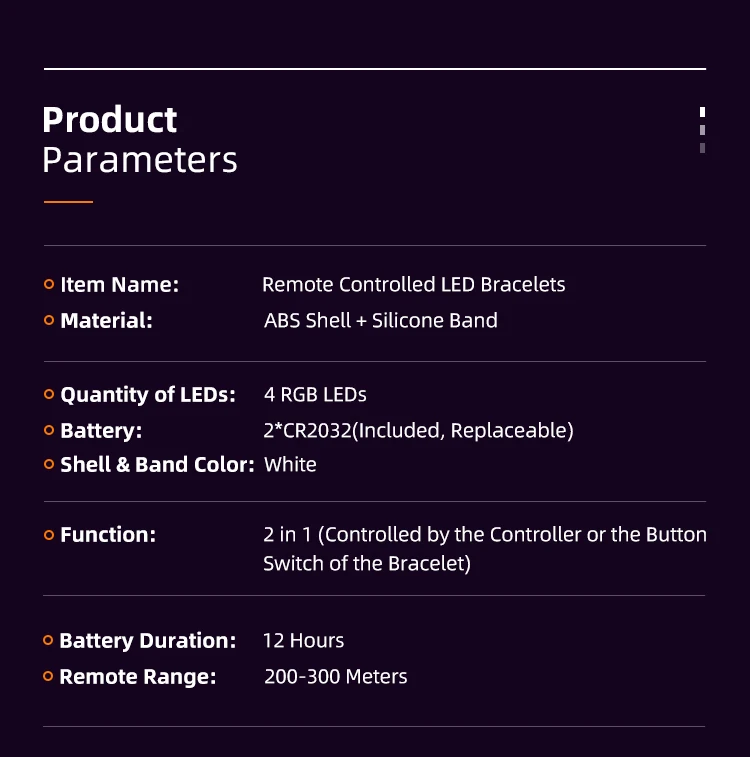The height and width of the screenshot is (757, 750).
Task: Click the "2*CR2032(Included, Replaceable)" battery text
Action: [418, 431]
